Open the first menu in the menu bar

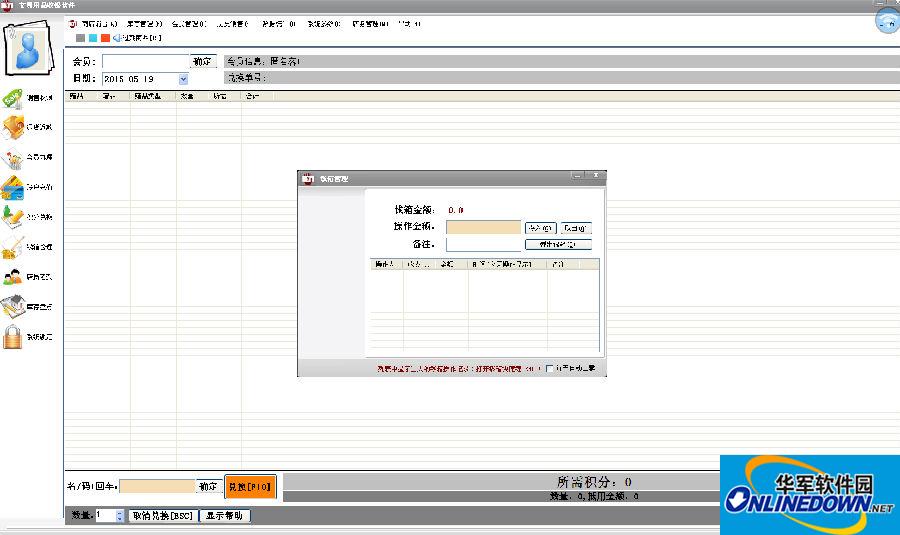click(99, 24)
